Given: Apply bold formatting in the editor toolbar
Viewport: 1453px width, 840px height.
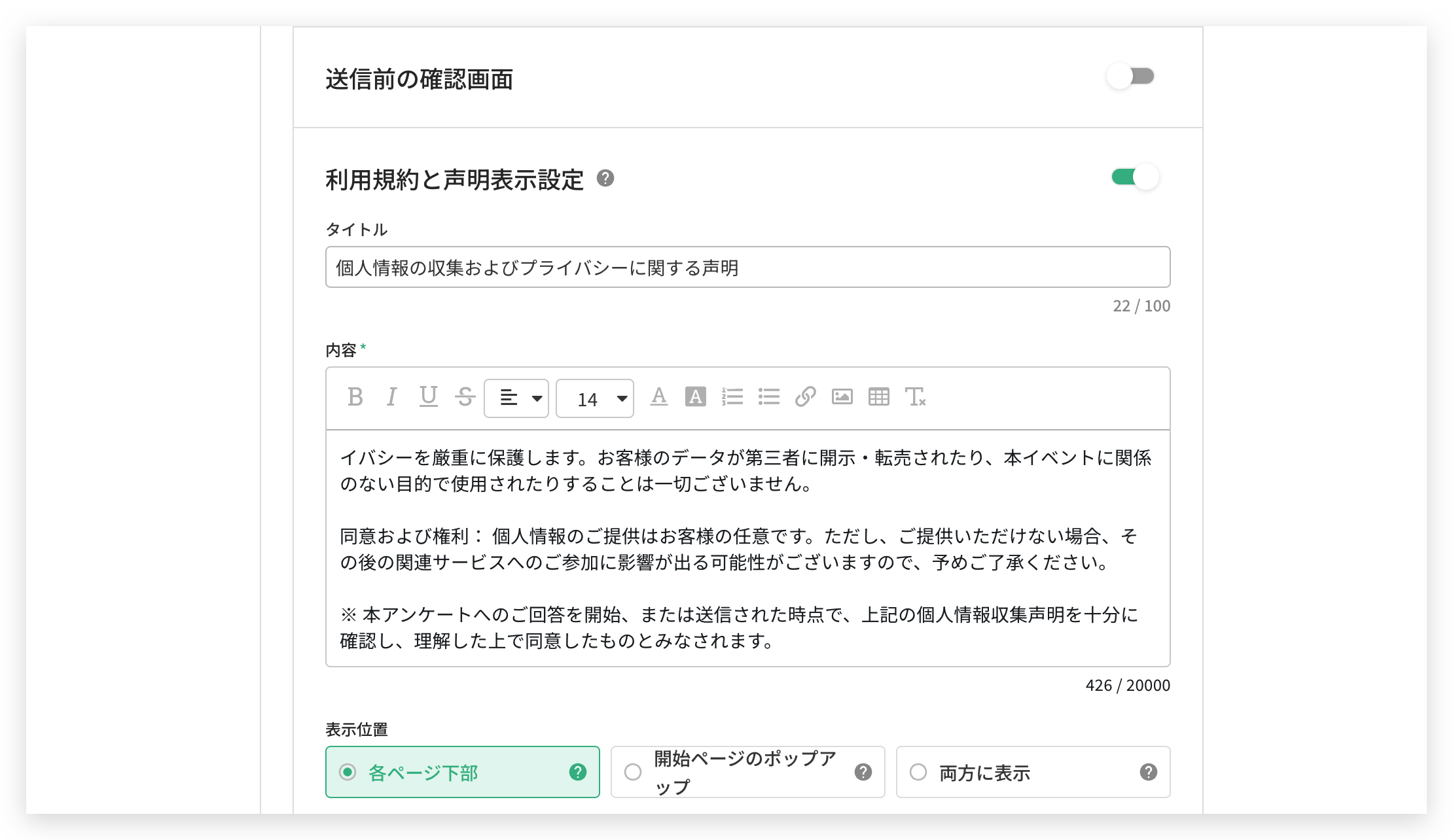Looking at the screenshot, I should [x=355, y=397].
